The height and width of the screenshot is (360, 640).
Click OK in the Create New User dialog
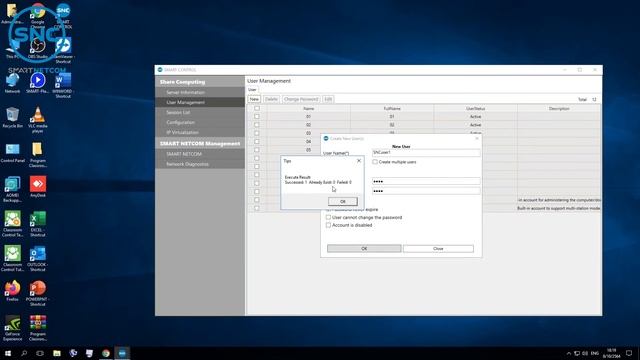coord(364,249)
